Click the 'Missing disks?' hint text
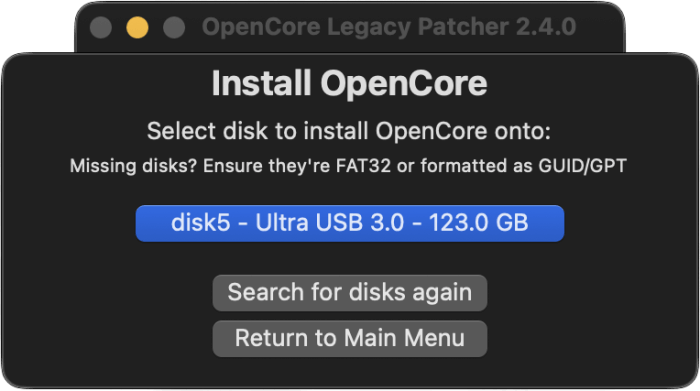Viewport: 700px width, 391px height. 133,166
